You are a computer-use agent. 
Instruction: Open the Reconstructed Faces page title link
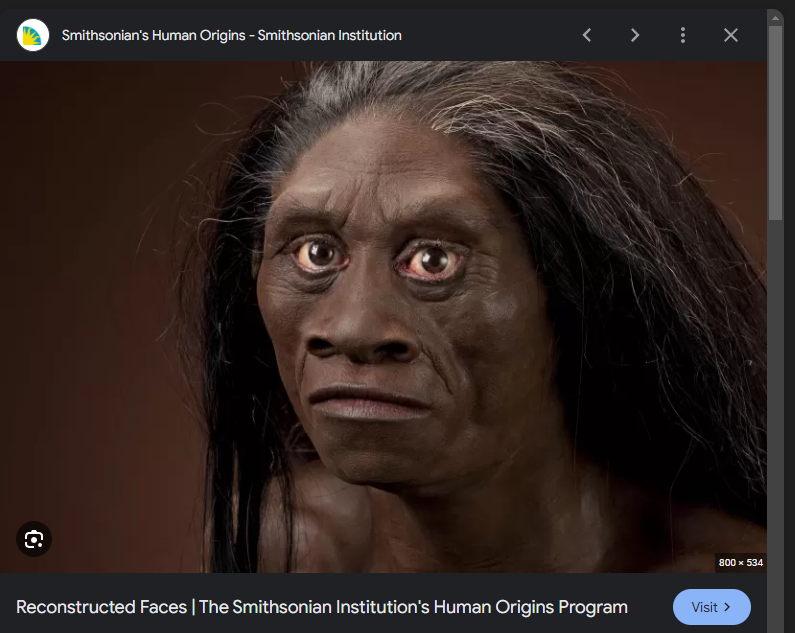[x=322, y=607]
